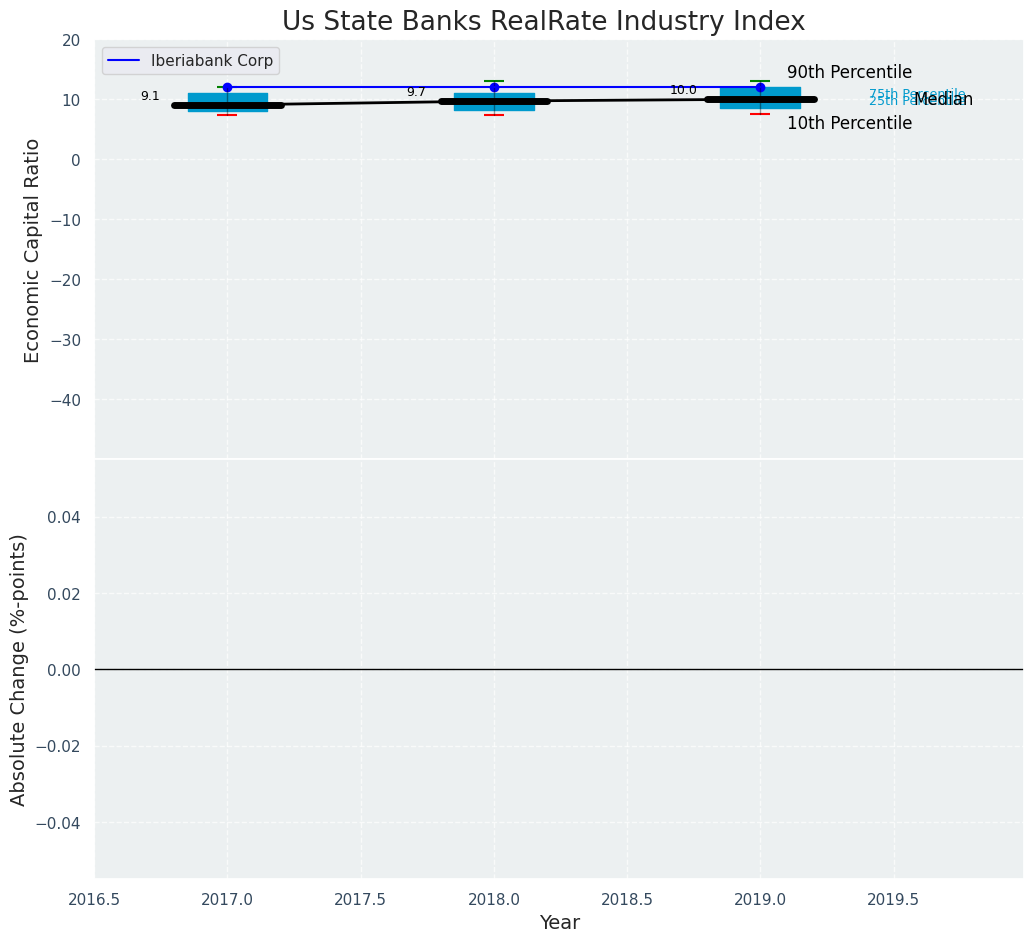Click the Economic Capital Ratio axis label

[x=33, y=250]
